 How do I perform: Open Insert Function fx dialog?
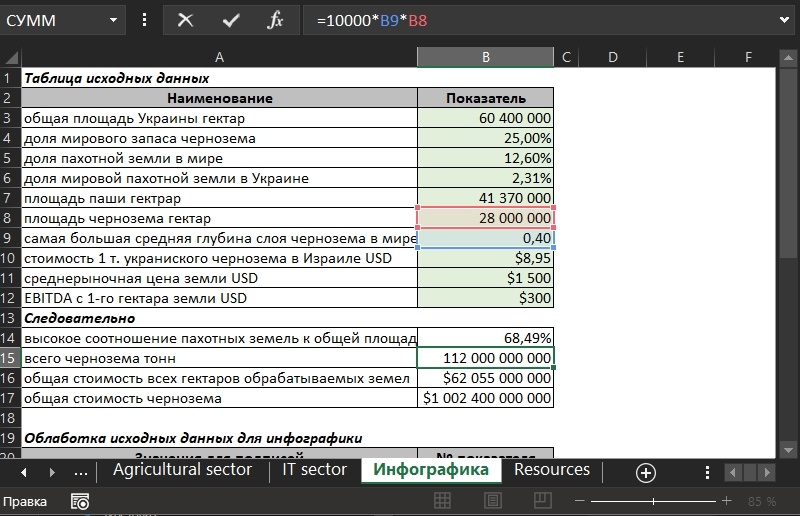coord(275,20)
